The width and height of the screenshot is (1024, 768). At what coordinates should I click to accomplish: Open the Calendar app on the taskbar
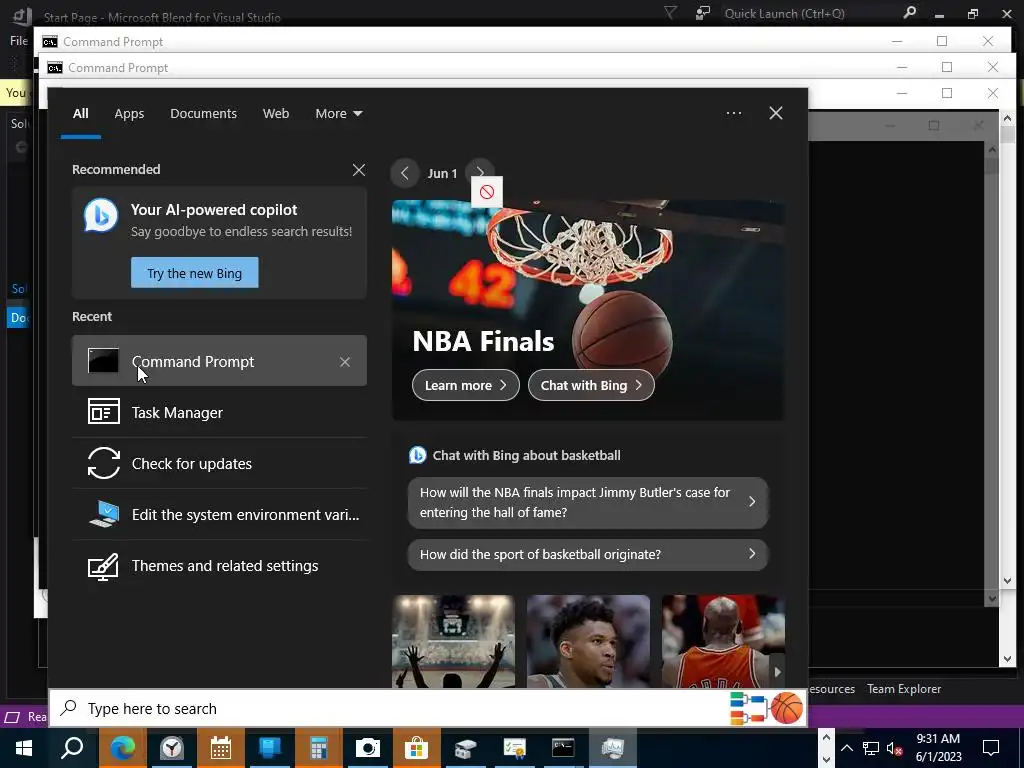click(220, 748)
